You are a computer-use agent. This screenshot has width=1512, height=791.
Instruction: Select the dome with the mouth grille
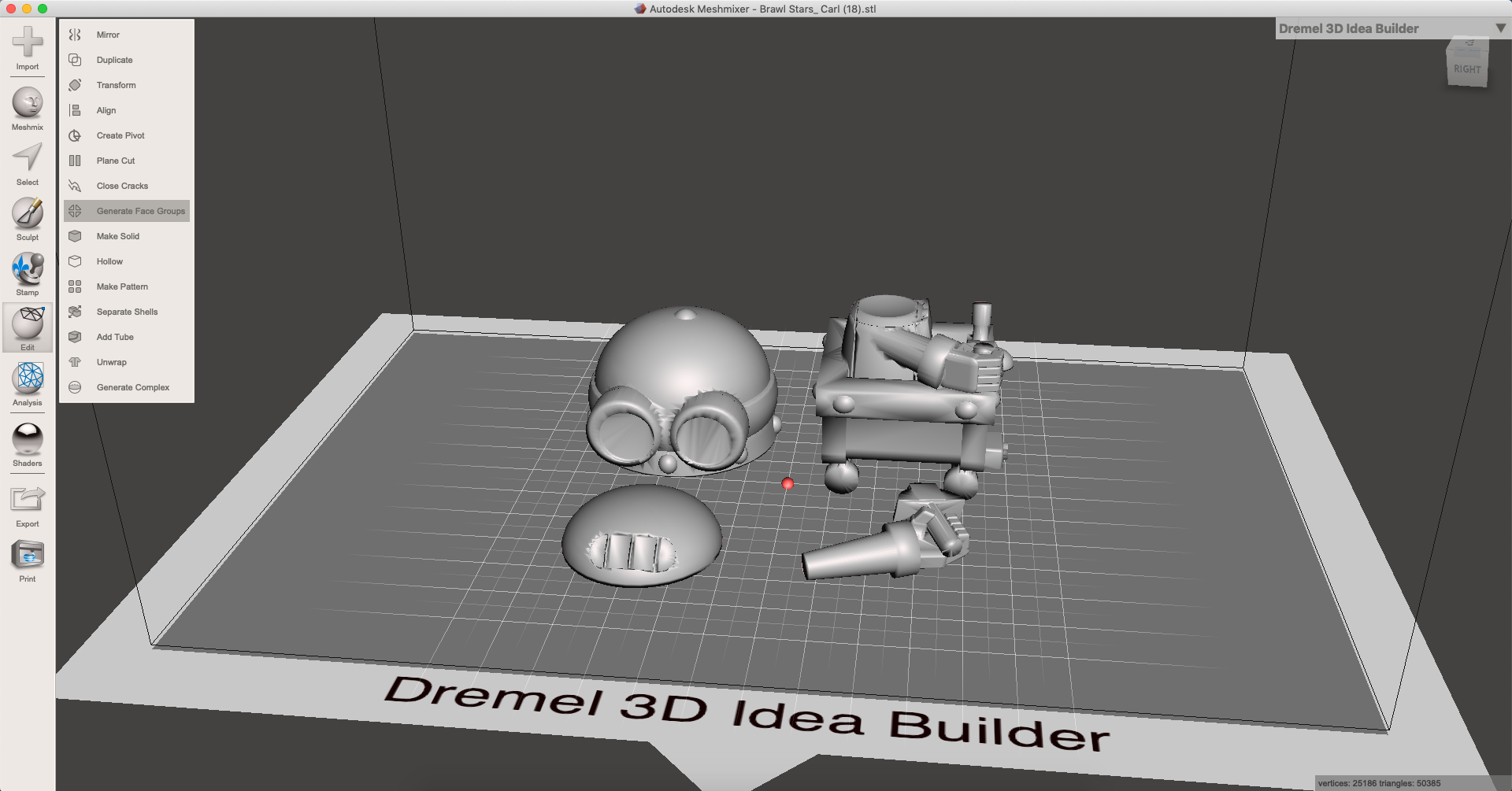pos(641,535)
